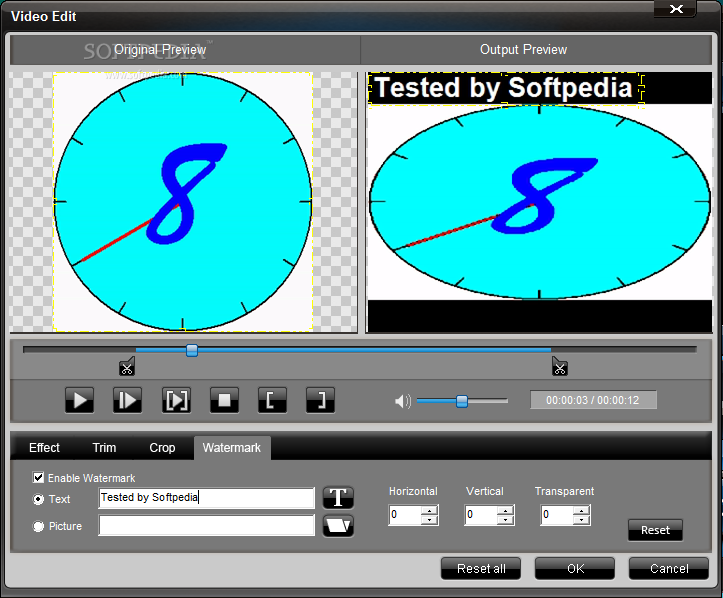Switch to the Effect tab
Image resolution: width=723 pixels, height=598 pixels.
click(44, 448)
